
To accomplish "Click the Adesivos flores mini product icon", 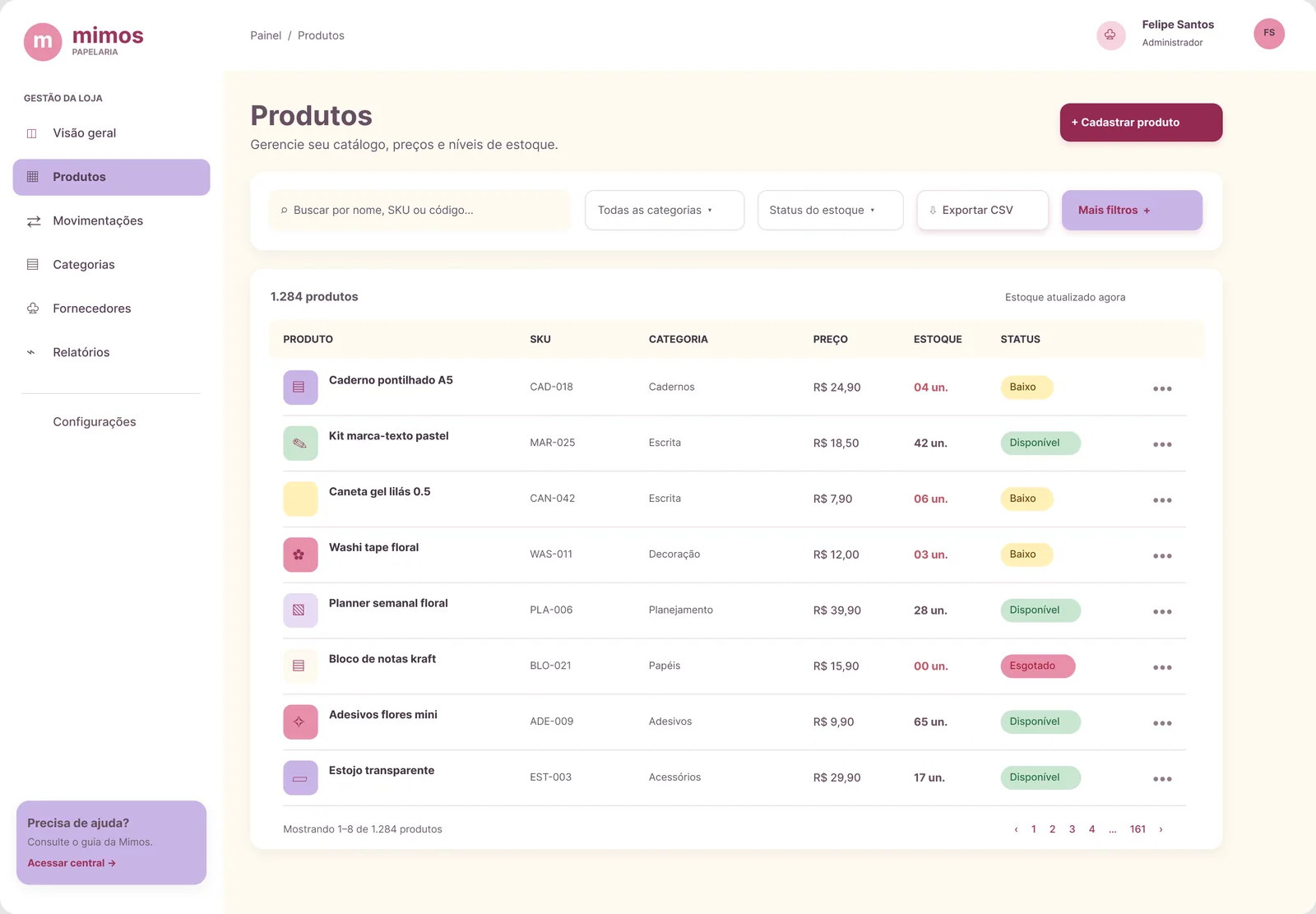I will click(x=300, y=721).
